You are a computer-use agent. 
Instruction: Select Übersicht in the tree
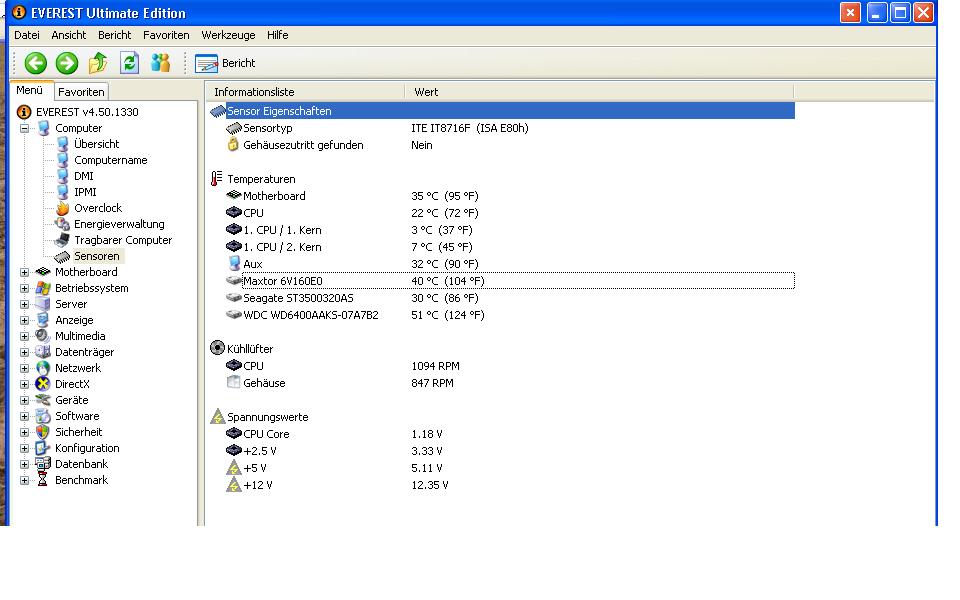pyautogui.click(x=96, y=144)
